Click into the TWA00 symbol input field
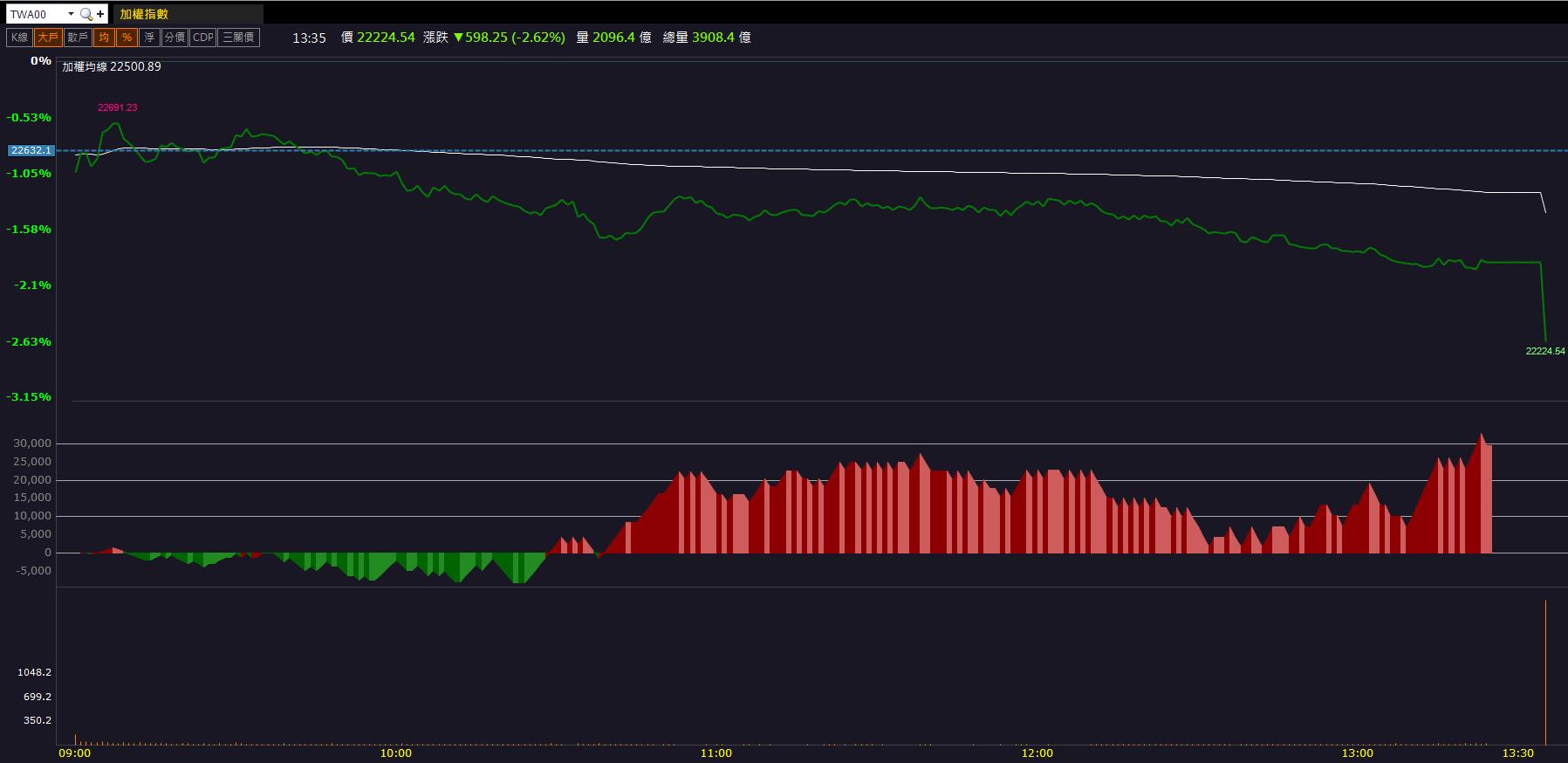This screenshot has height=763, width=1568. [36, 14]
